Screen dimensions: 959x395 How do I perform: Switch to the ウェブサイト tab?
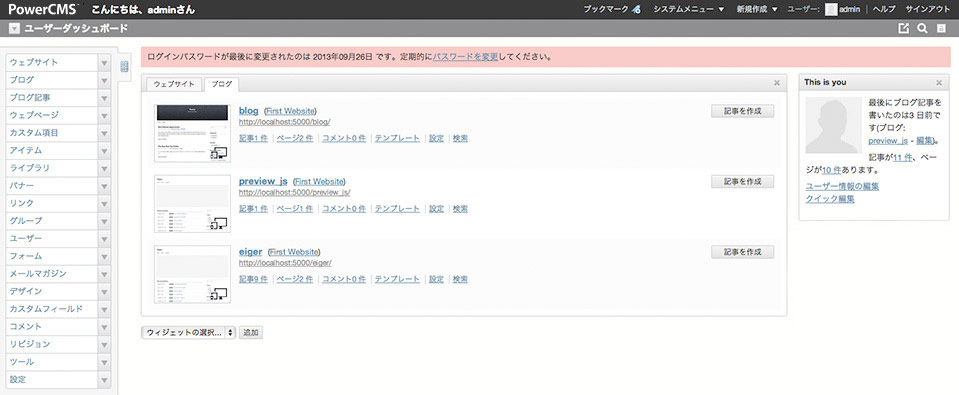click(174, 84)
